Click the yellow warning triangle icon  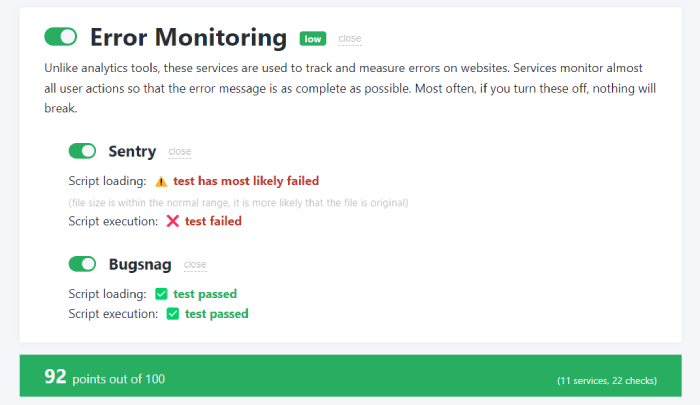pyautogui.click(x=161, y=181)
